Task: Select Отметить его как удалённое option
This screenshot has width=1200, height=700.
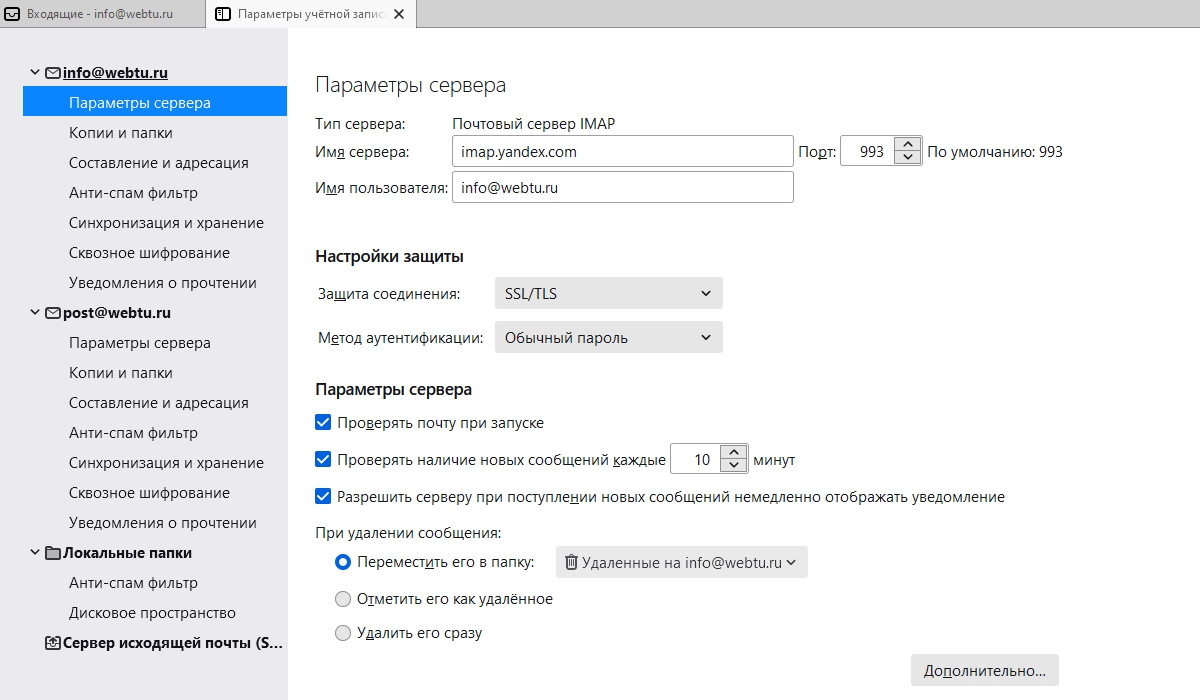Action: coord(343,599)
